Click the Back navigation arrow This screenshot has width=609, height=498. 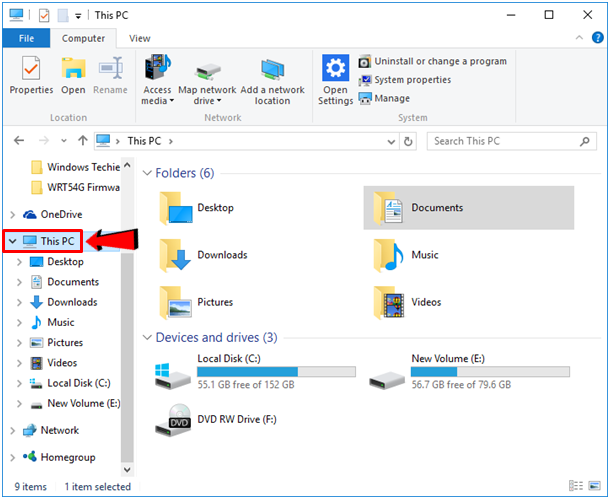click(x=19, y=141)
